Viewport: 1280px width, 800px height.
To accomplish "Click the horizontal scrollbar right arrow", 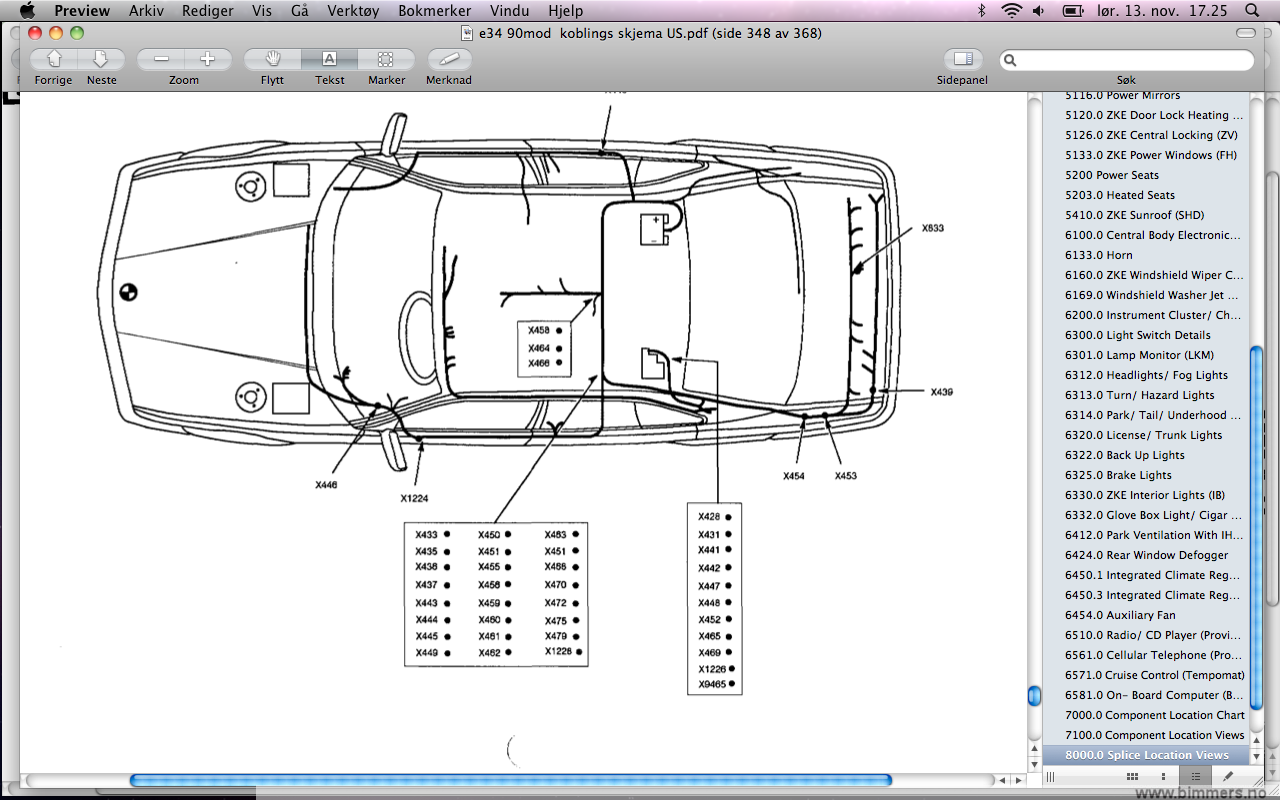I will pos(1017,780).
